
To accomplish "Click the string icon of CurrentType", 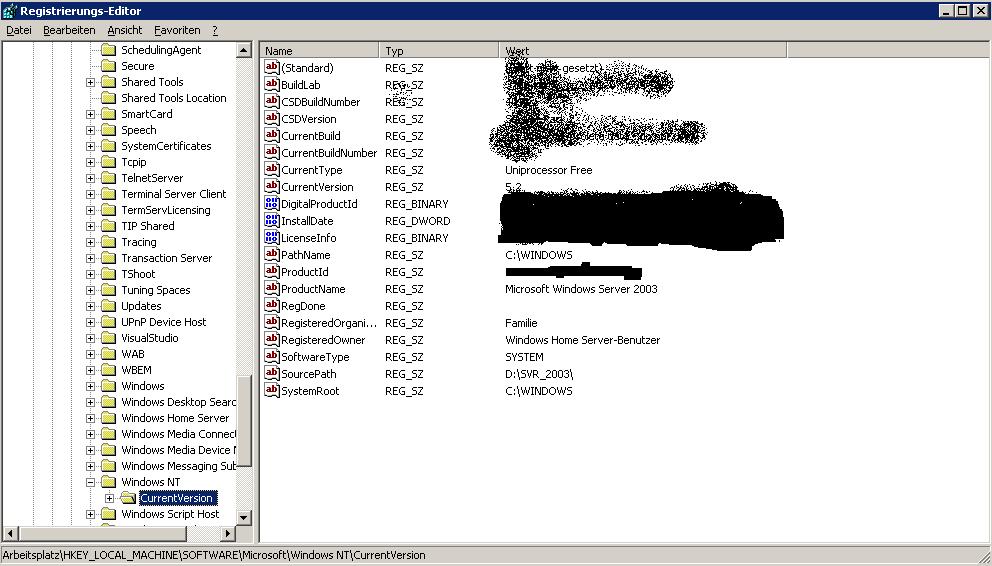I will click(x=271, y=169).
